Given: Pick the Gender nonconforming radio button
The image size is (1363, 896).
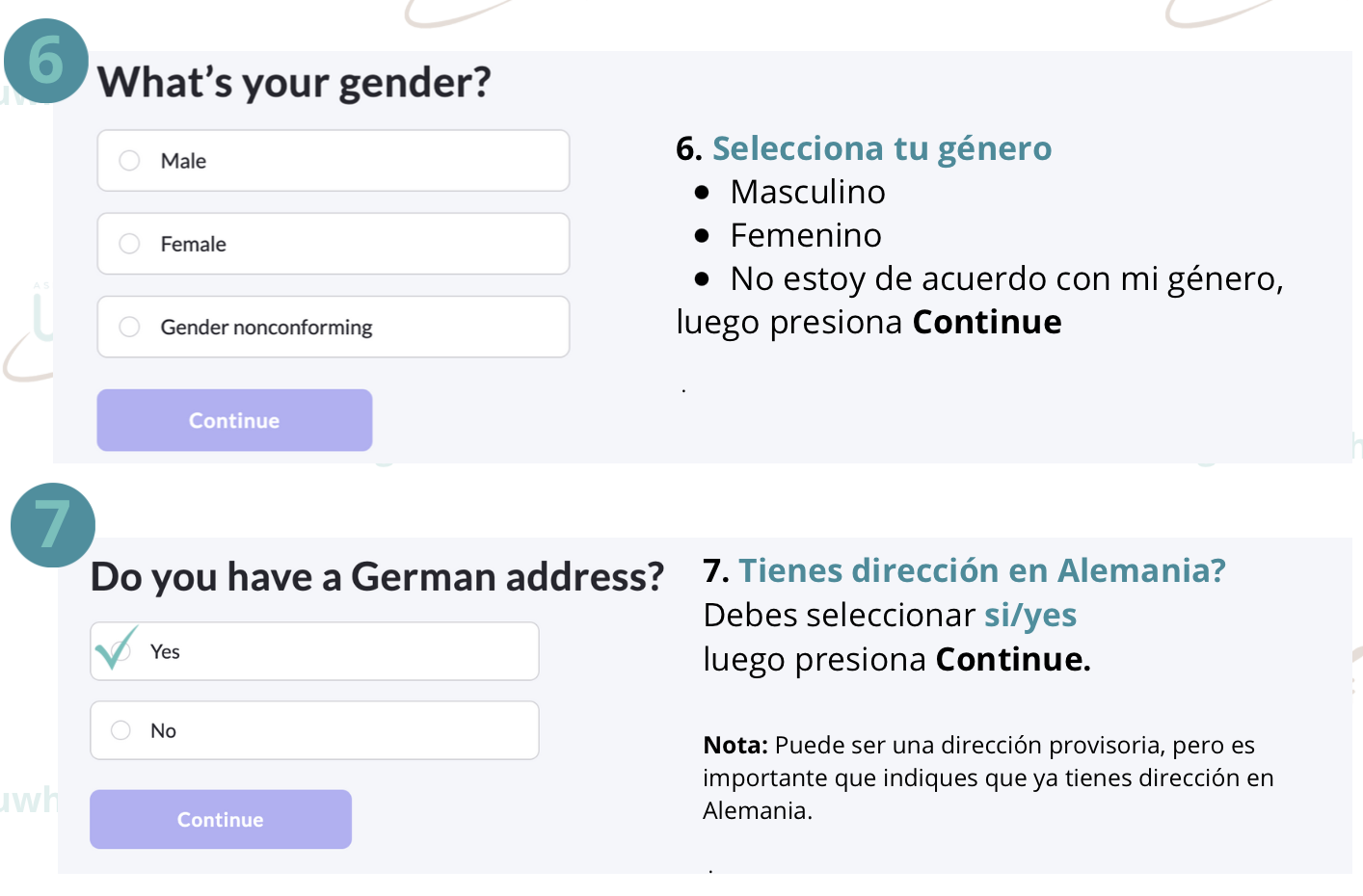Looking at the screenshot, I should (130, 327).
